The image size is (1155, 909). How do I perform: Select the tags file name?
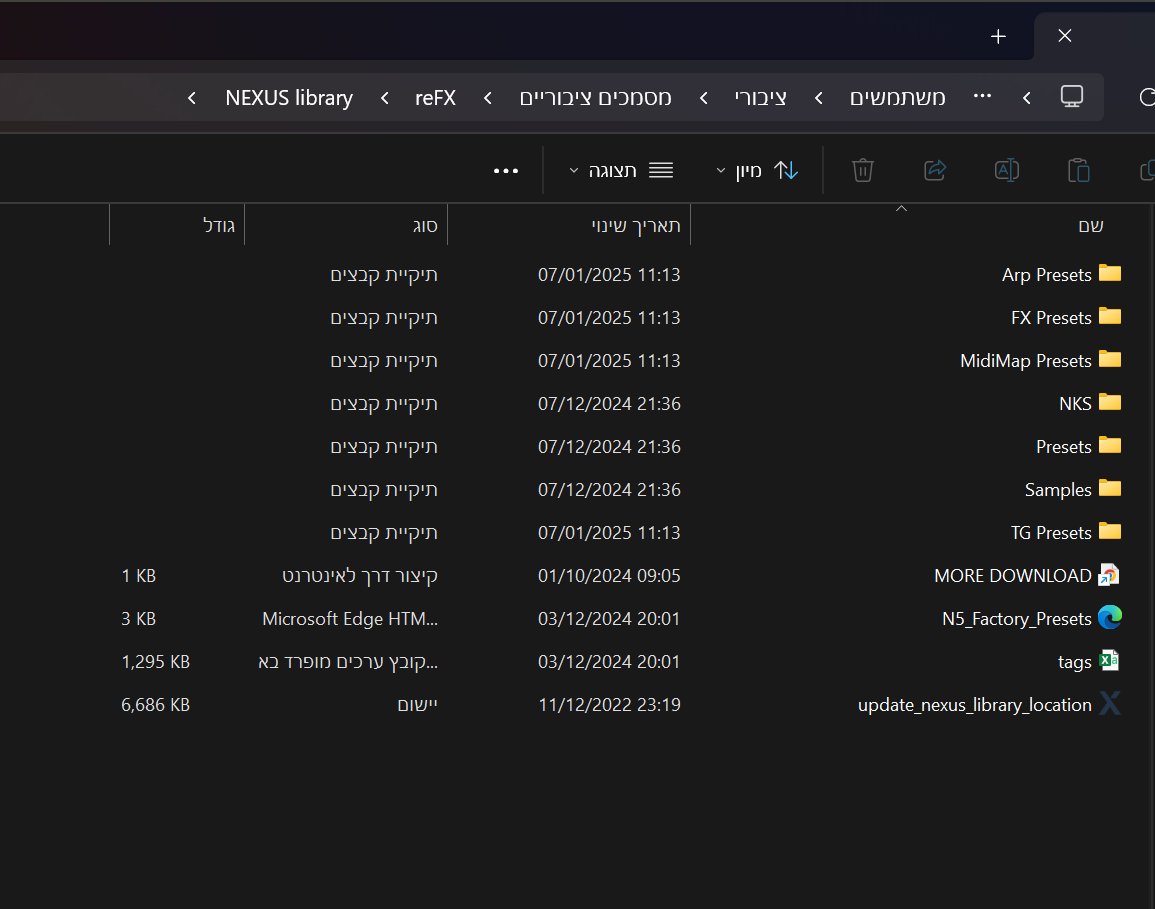coord(1075,662)
